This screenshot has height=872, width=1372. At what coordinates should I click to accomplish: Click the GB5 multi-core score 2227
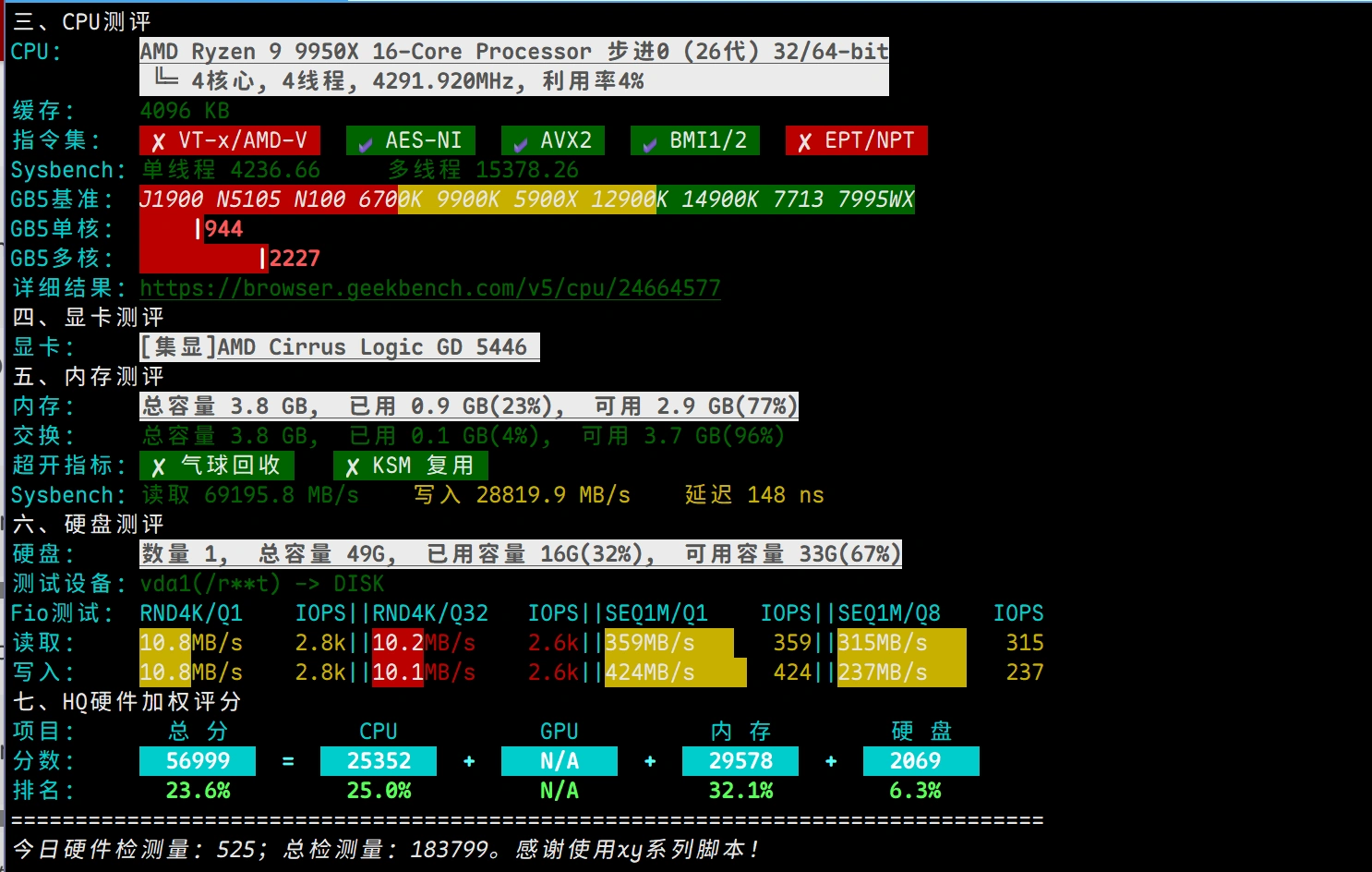pos(295,259)
